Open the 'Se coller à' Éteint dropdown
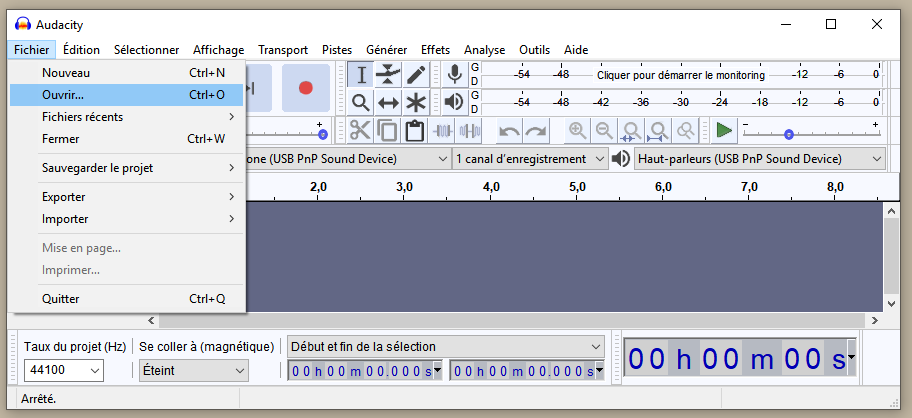This screenshot has width=912, height=418. tap(194, 370)
